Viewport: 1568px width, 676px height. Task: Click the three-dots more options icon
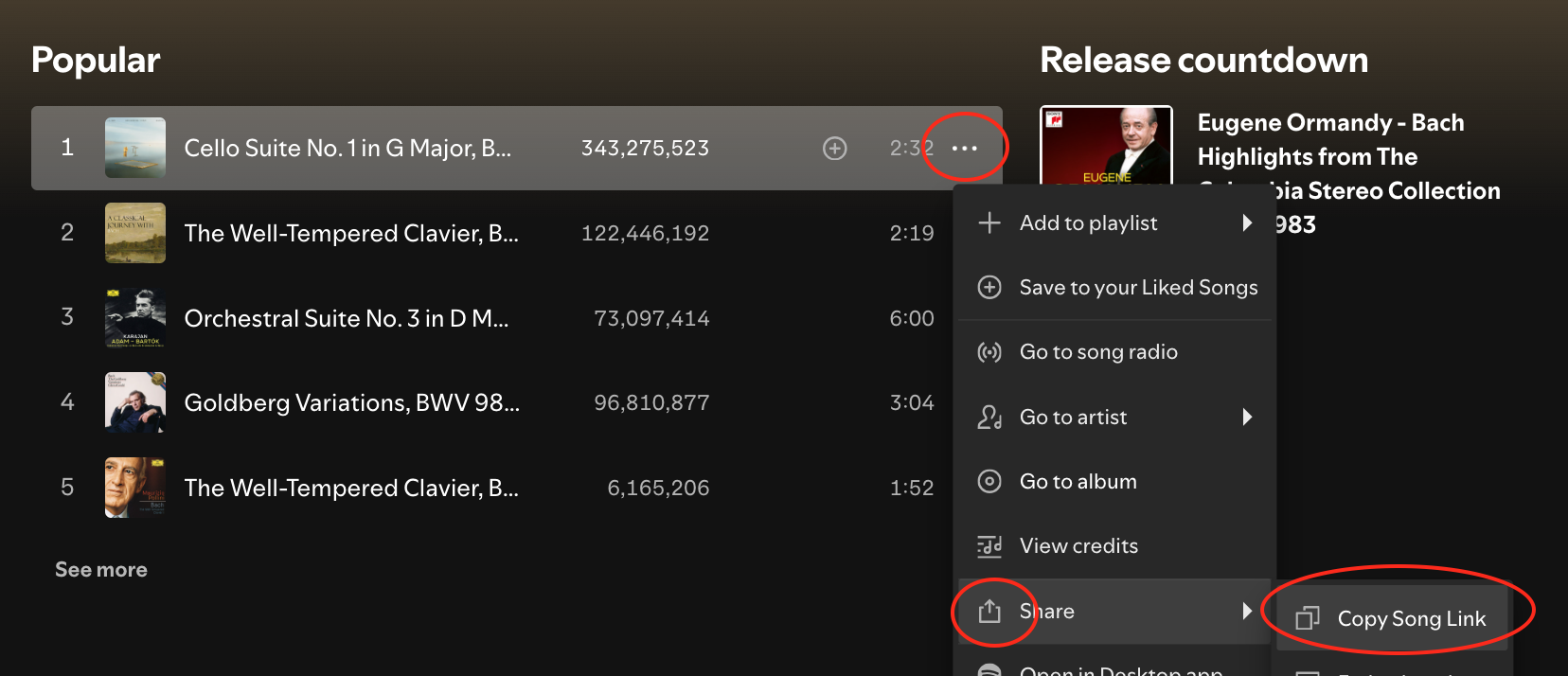click(x=964, y=149)
